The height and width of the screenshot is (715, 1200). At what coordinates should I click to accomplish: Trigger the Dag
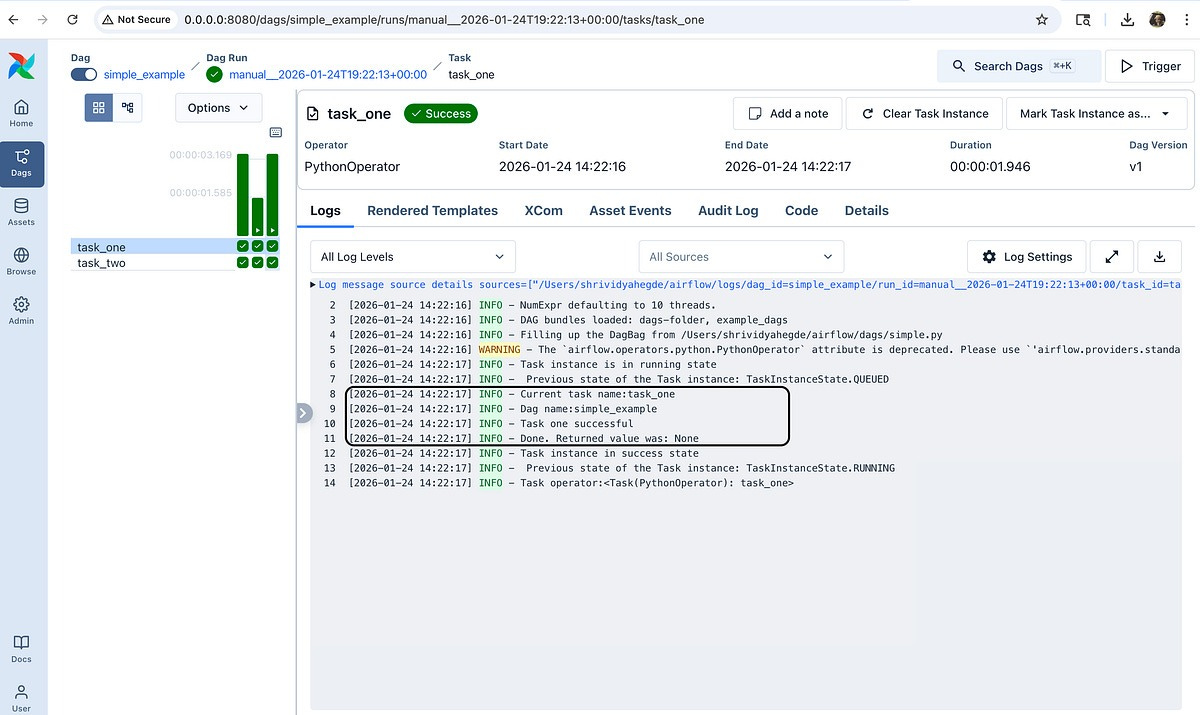coord(1149,66)
